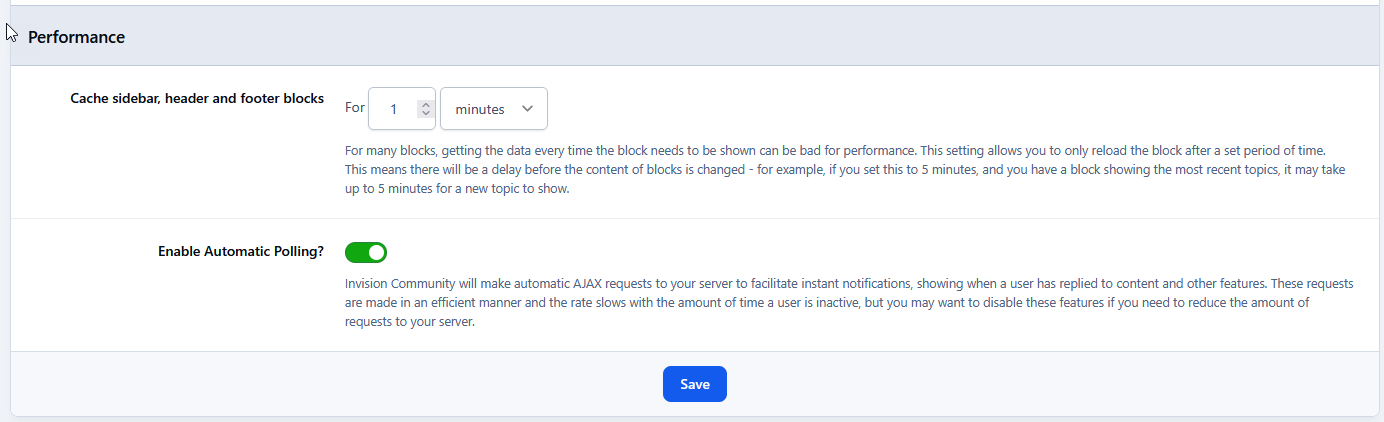Click the gray Performance header bar
1384x422 pixels.
pos(700,37)
